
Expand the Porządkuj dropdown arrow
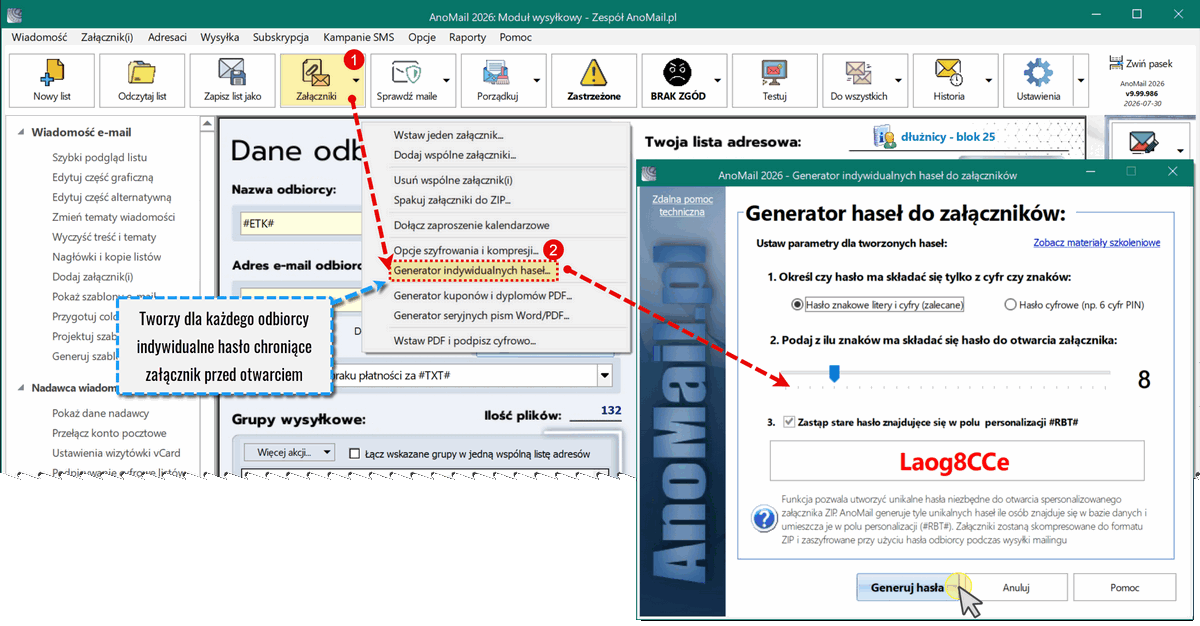[537, 80]
